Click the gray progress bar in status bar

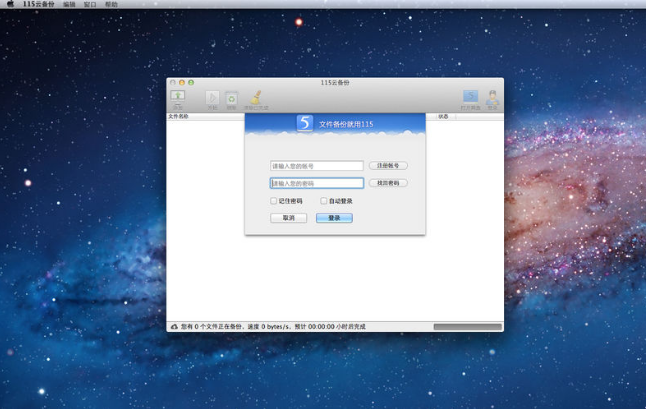pyautogui.click(x=468, y=327)
